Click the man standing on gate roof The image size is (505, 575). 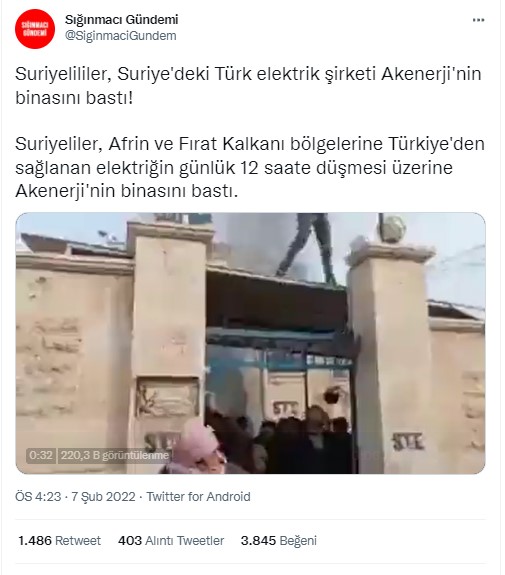[307, 248]
